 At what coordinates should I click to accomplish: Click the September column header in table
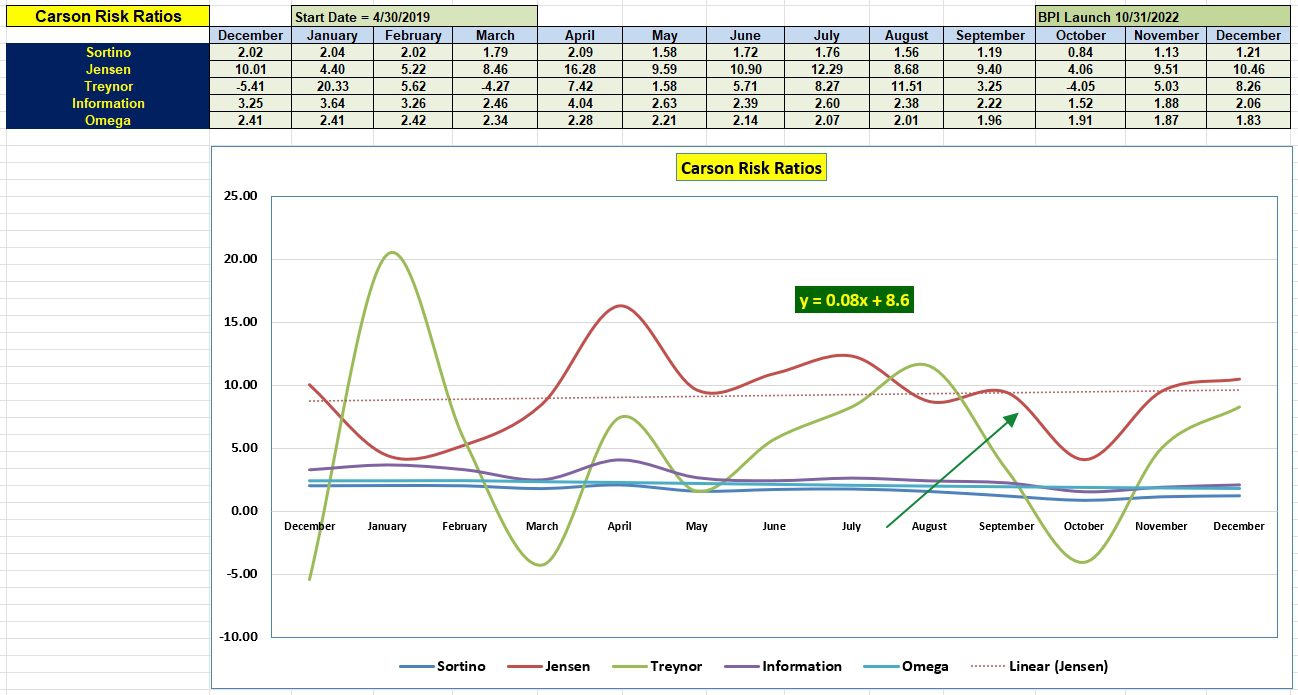pyautogui.click(x=991, y=35)
